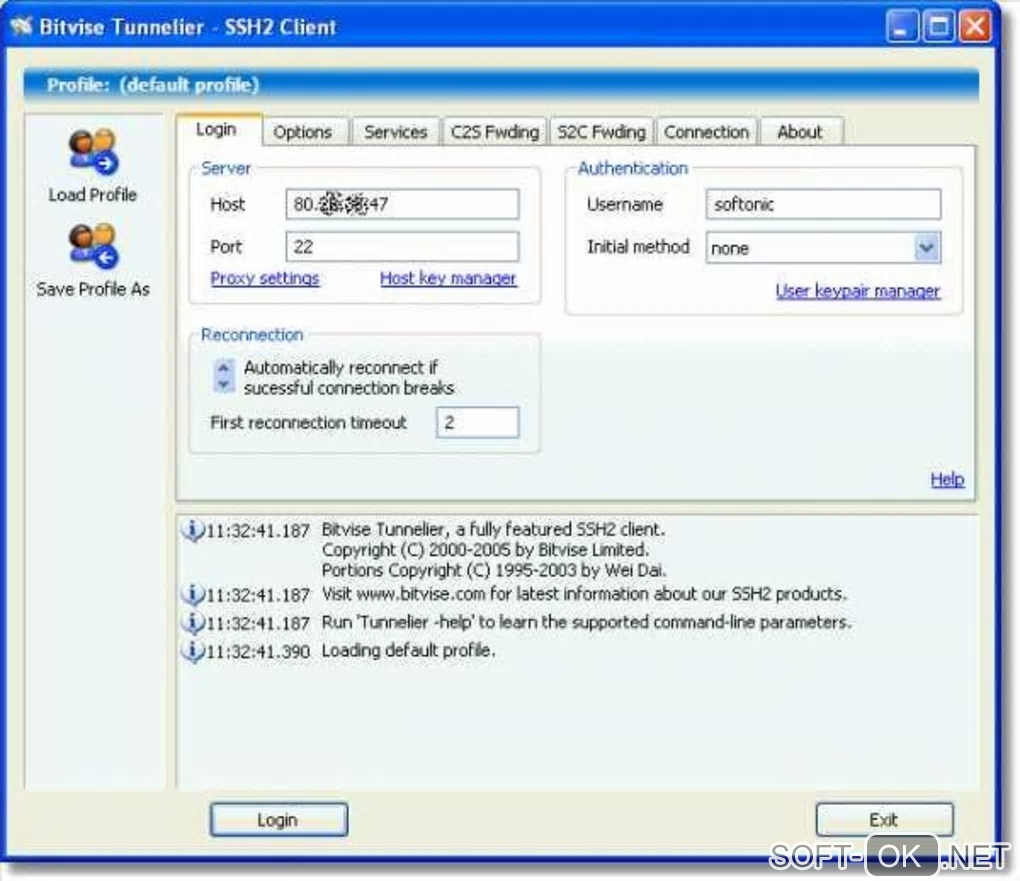Click info icon beside 'Loading default profile' log entry
The image size is (1020, 881).
193,651
